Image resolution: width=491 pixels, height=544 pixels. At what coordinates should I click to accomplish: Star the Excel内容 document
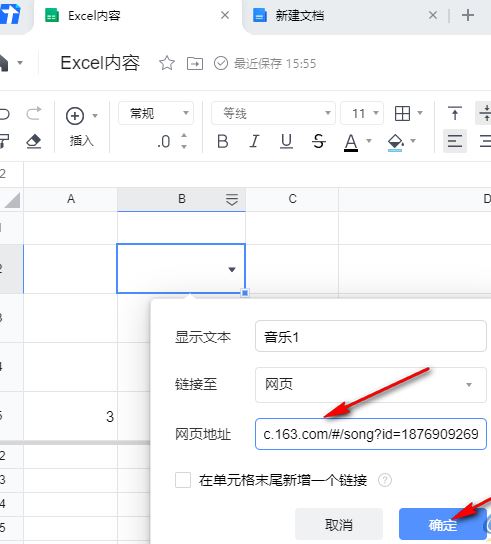point(167,63)
